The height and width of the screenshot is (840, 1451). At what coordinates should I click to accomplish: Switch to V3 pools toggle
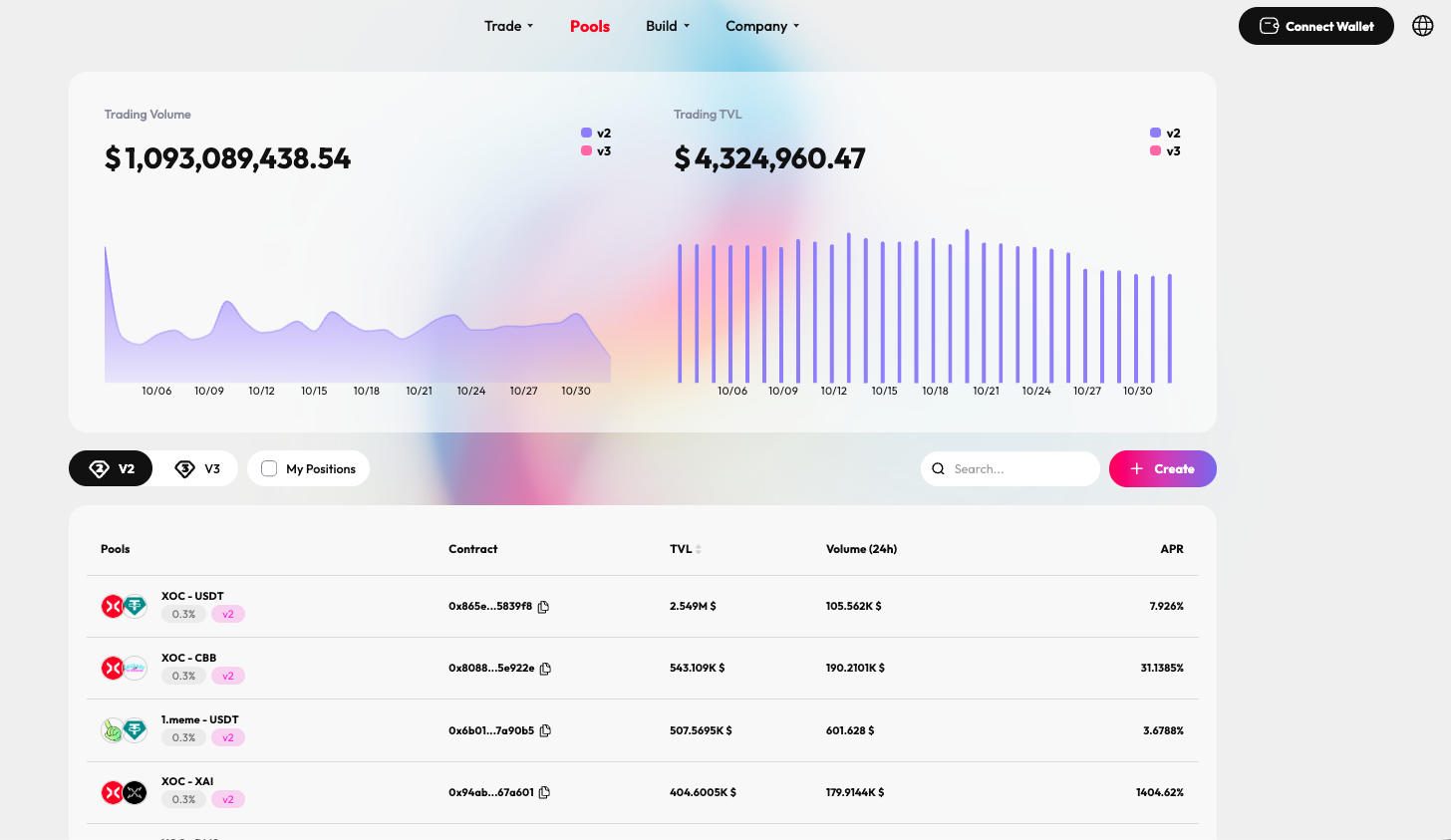point(197,468)
